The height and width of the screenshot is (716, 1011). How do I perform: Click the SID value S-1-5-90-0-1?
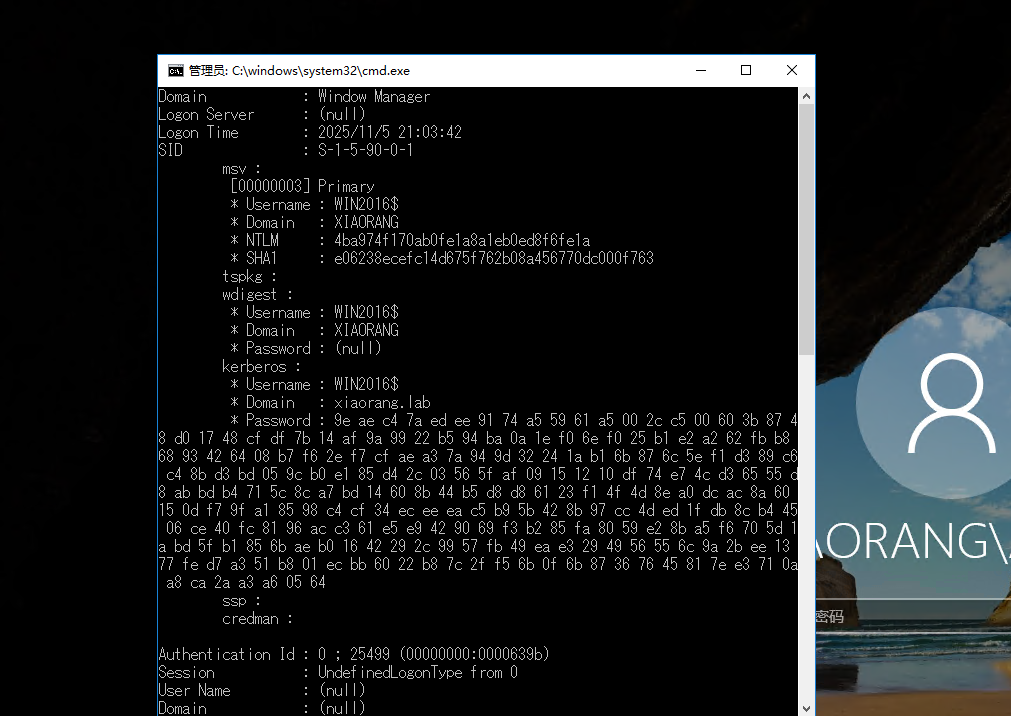point(365,151)
